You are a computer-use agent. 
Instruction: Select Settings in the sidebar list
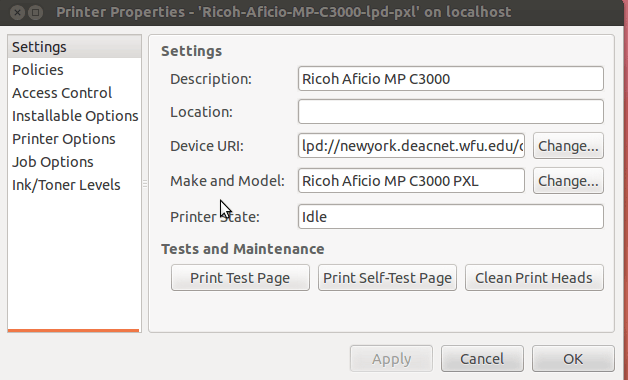(74, 47)
